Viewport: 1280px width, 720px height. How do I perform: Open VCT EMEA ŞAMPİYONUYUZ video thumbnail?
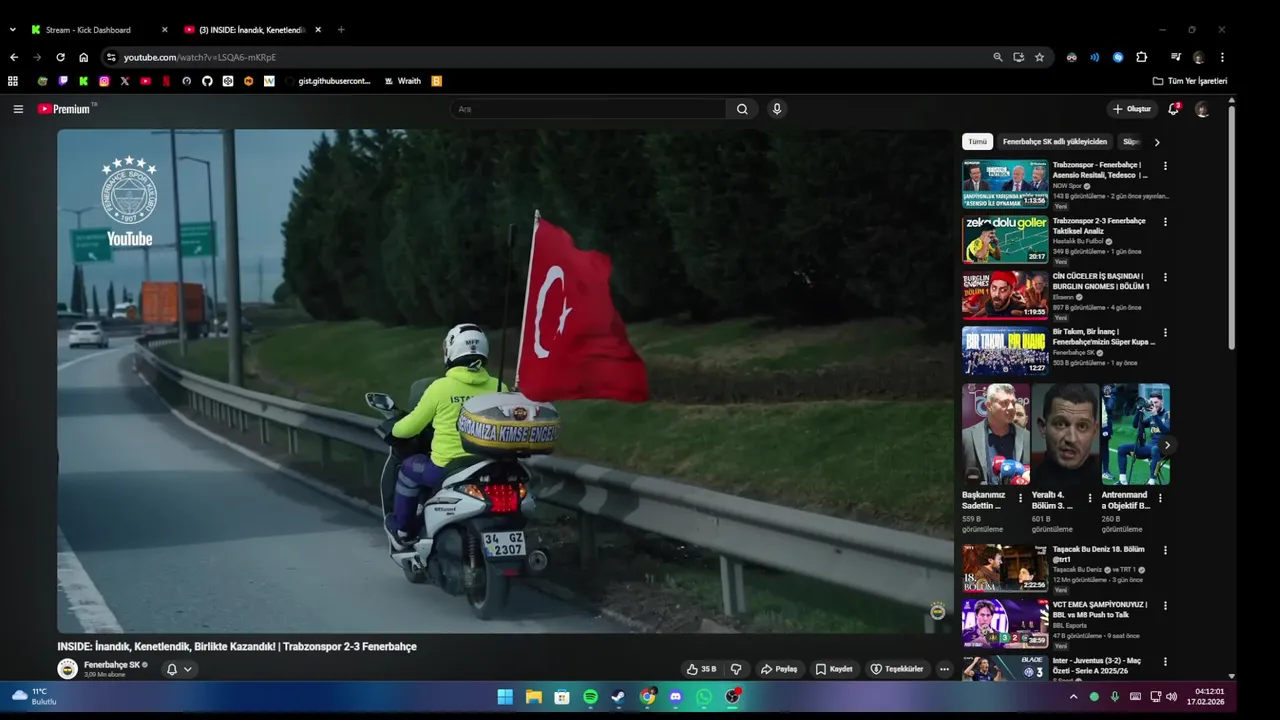click(1005, 623)
